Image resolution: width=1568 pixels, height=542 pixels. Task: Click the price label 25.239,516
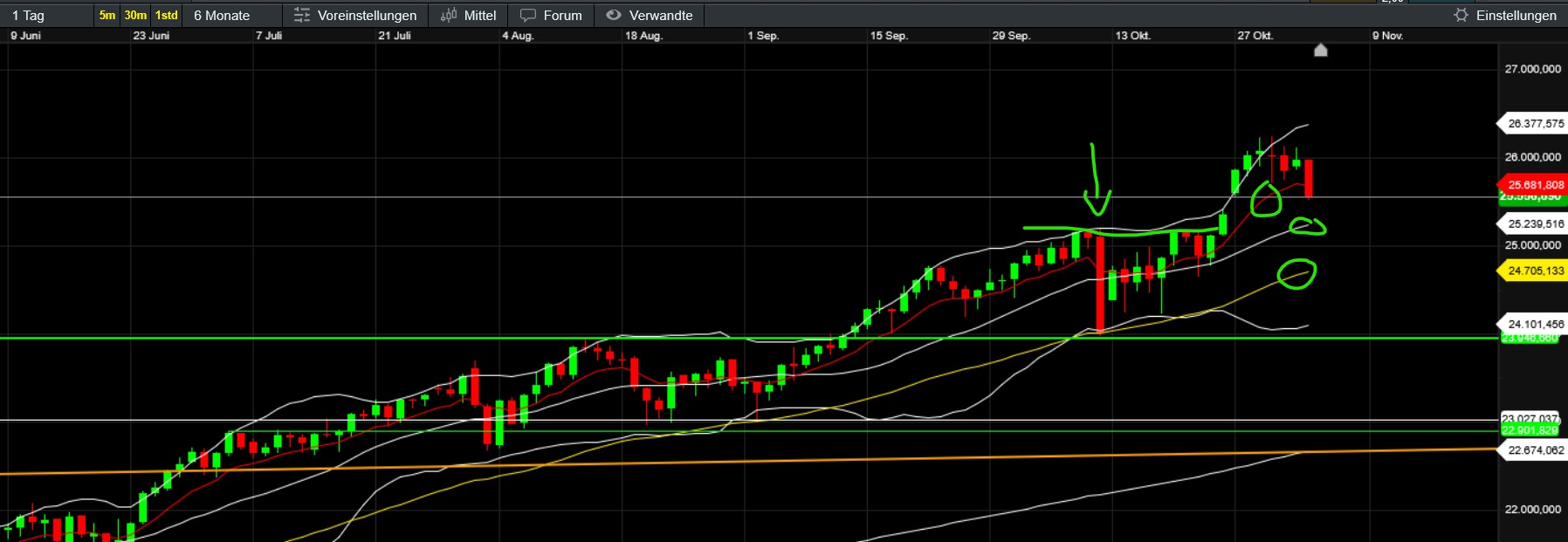[1533, 223]
